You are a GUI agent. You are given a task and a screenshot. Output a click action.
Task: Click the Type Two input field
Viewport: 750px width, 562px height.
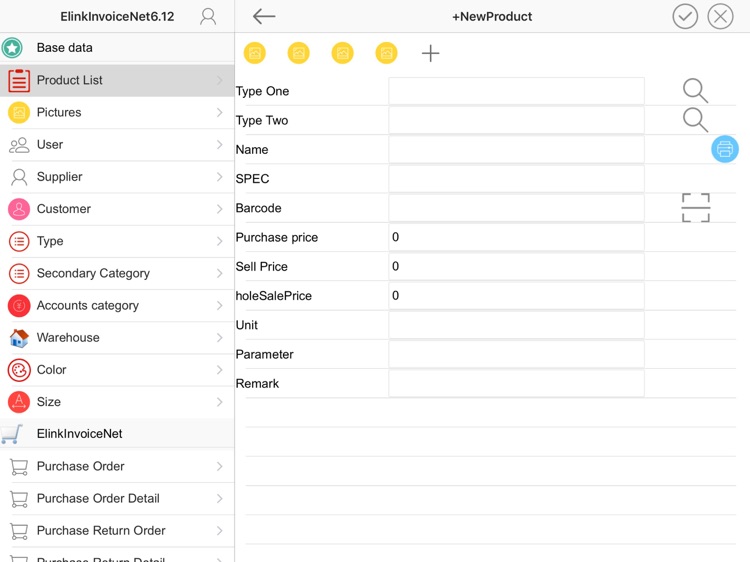pyautogui.click(x=516, y=120)
